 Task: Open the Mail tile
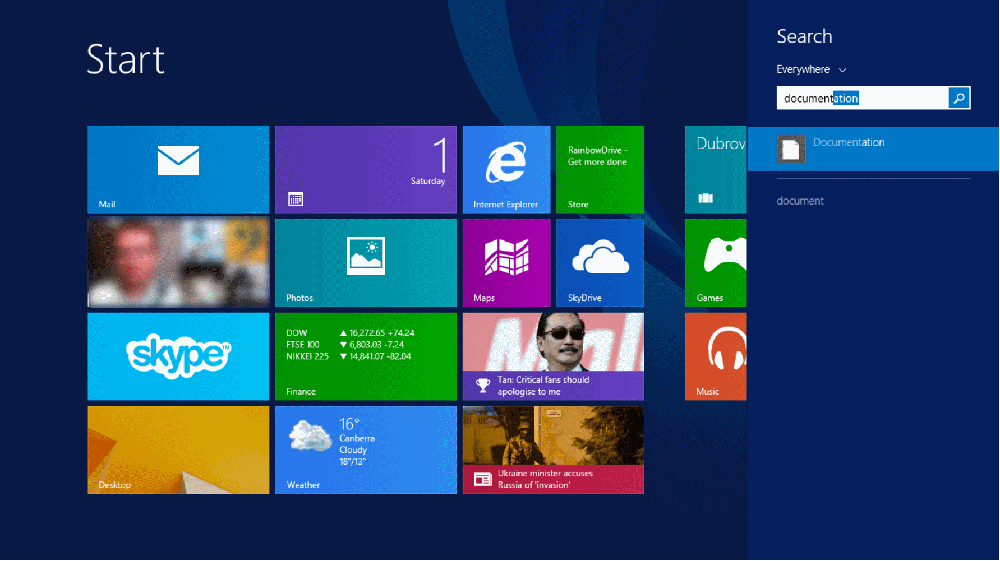pos(178,170)
